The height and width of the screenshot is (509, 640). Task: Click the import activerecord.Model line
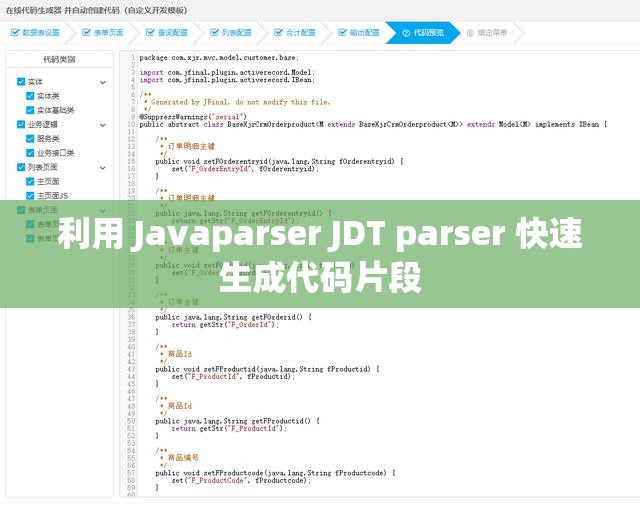pos(227,72)
